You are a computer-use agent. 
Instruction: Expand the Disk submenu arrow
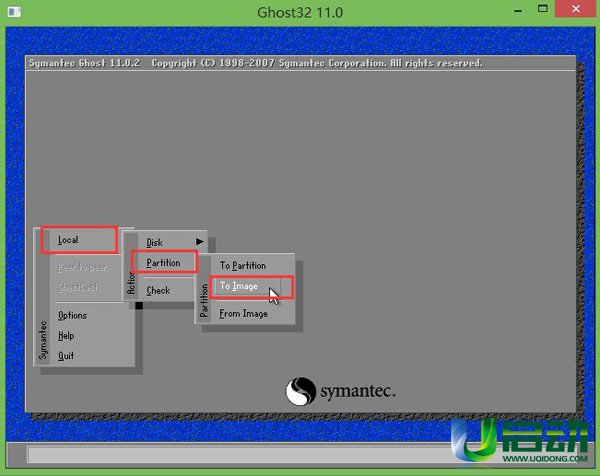(199, 242)
